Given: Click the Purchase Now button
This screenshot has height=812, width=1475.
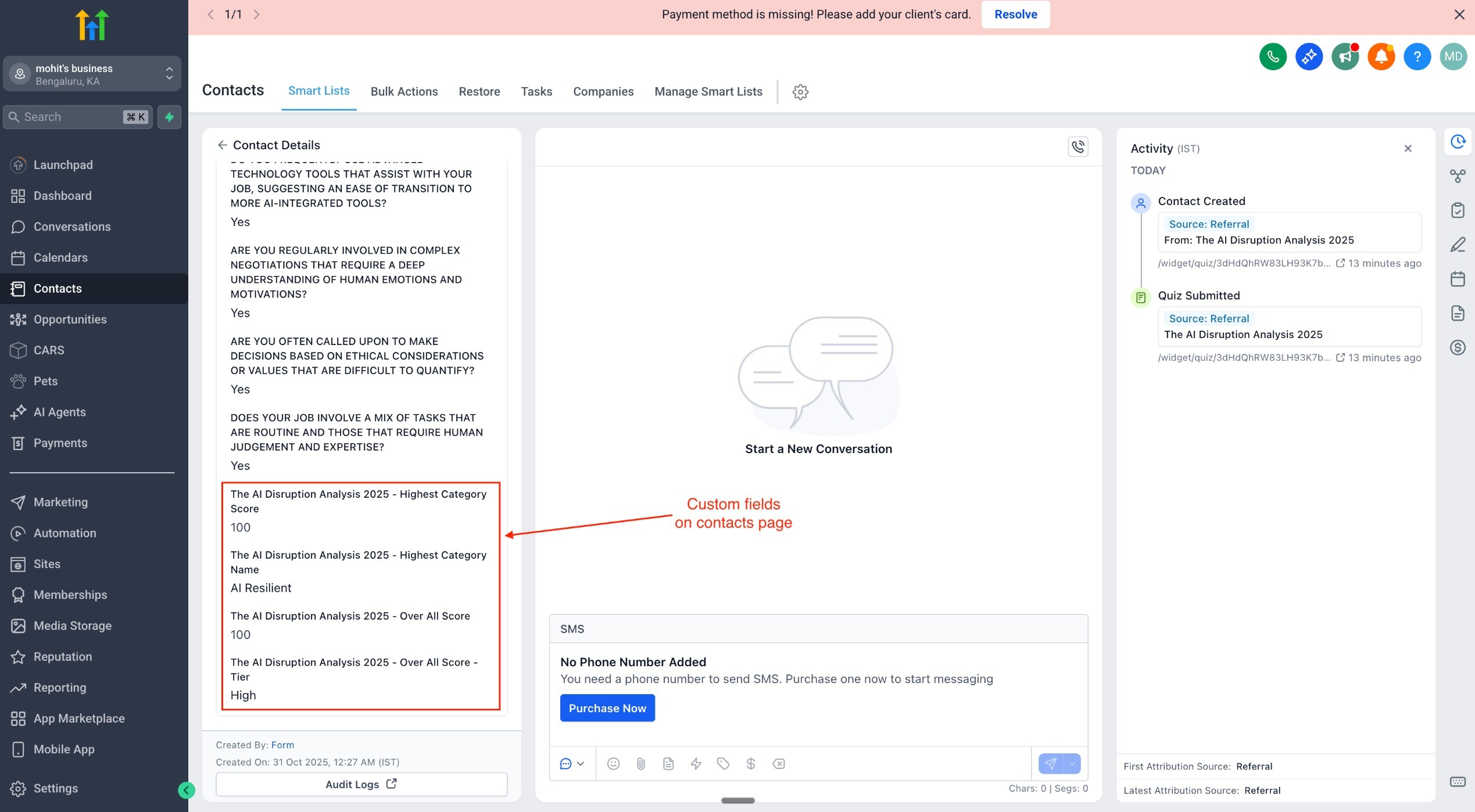Looking at the screenshot, I should [607, 708].
